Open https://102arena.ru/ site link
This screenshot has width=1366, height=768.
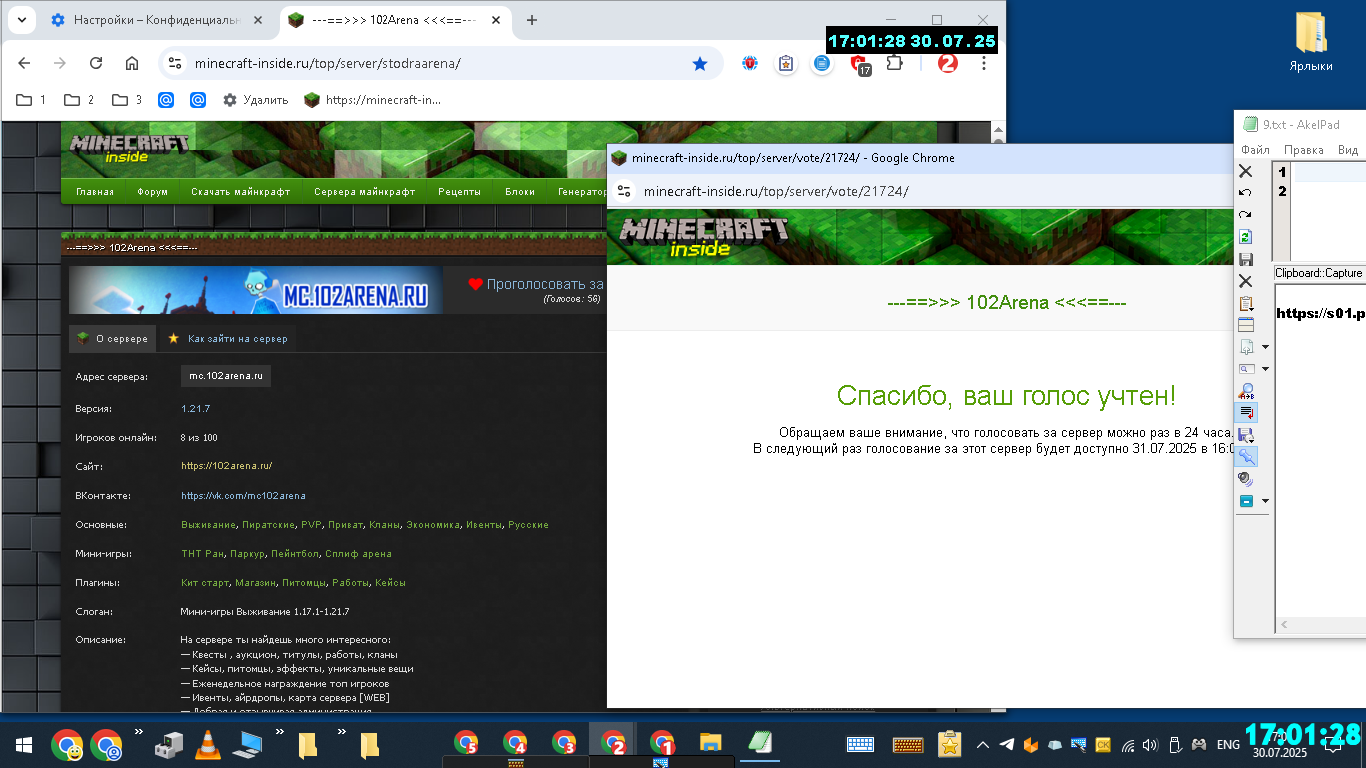tap(227, 466)
